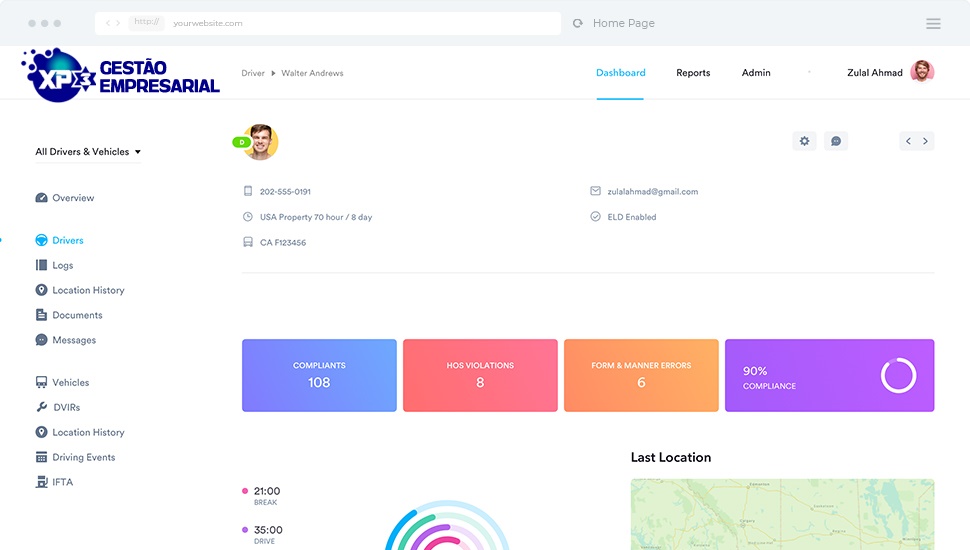
Task: Click the Last Location map
Action: pos(783,514)
